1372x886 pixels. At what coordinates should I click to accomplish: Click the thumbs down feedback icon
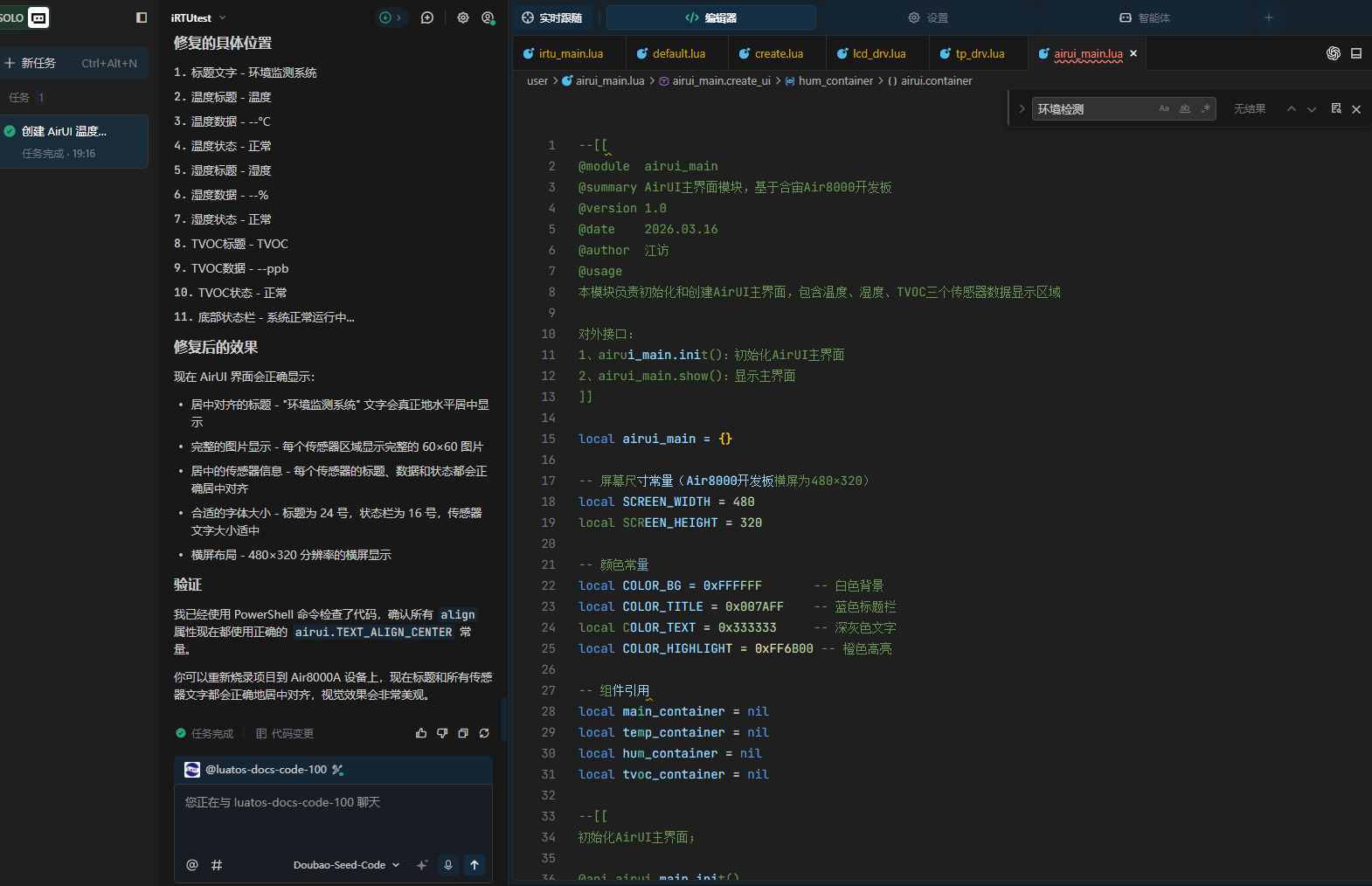(x=442, y=733)
